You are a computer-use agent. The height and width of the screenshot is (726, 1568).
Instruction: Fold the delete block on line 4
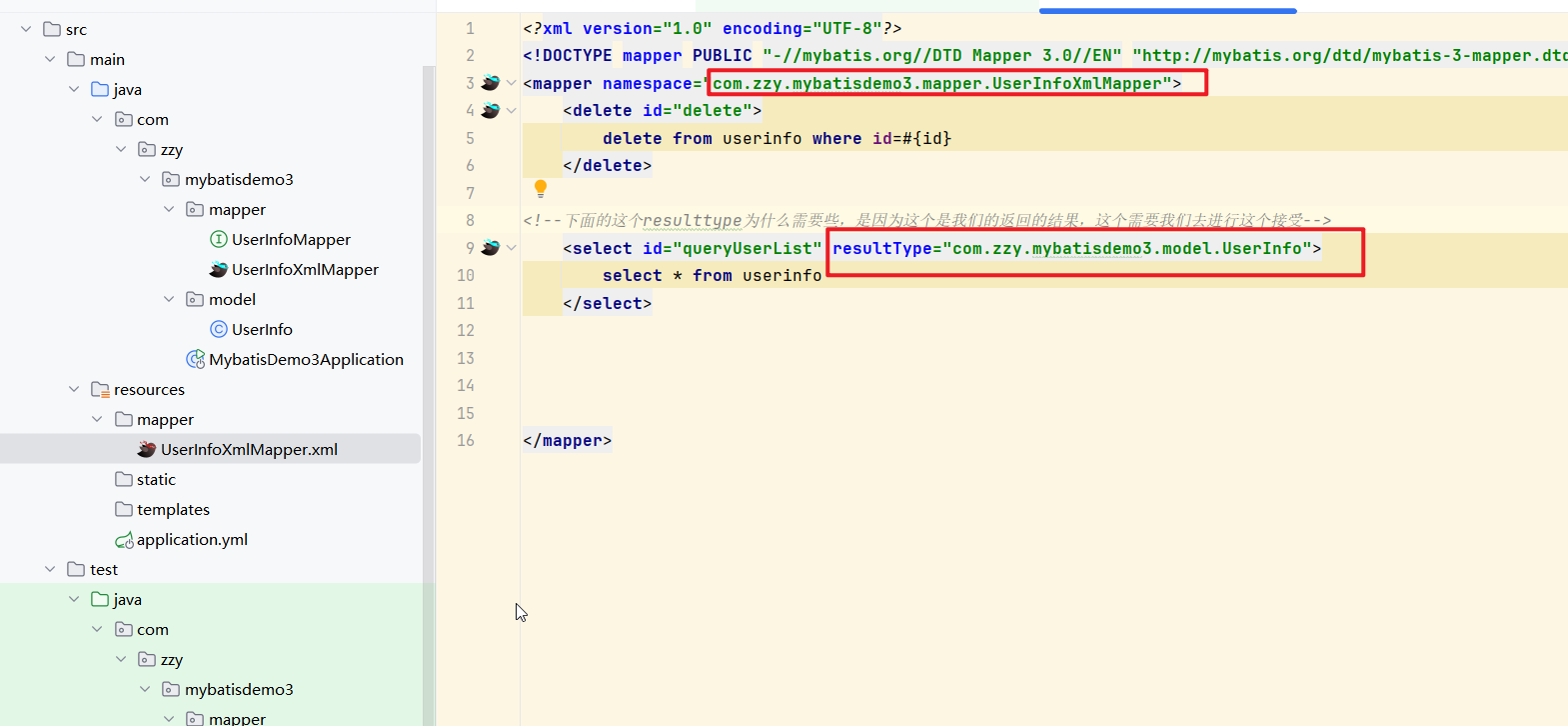click(x=512, y=110)
